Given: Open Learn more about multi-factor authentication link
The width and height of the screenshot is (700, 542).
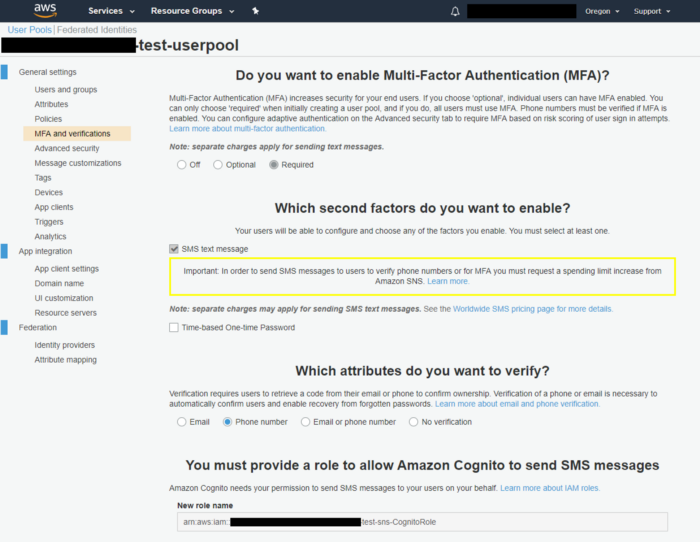Looking at the screenshot, I should tap(247, 129).
